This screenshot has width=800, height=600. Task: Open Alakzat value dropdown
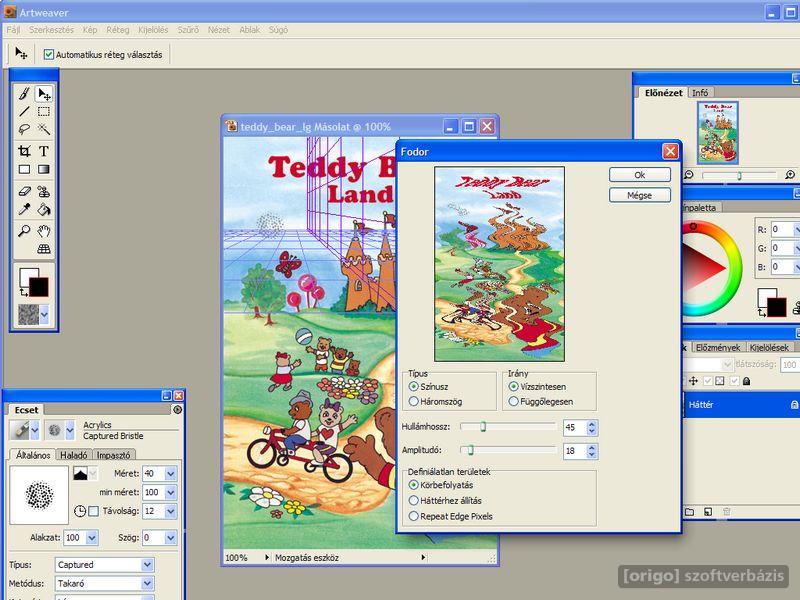coord(92,537)
